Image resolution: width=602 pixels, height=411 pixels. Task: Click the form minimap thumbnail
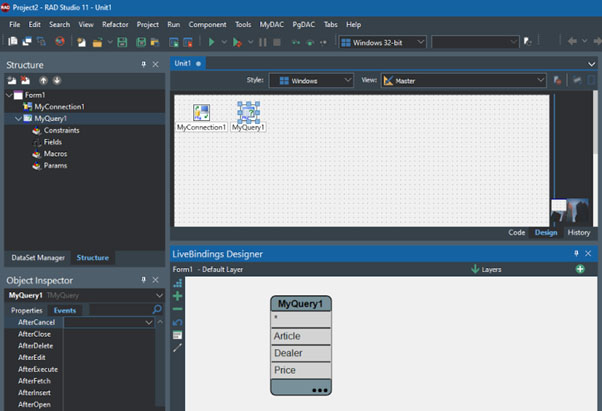point(570,210)
